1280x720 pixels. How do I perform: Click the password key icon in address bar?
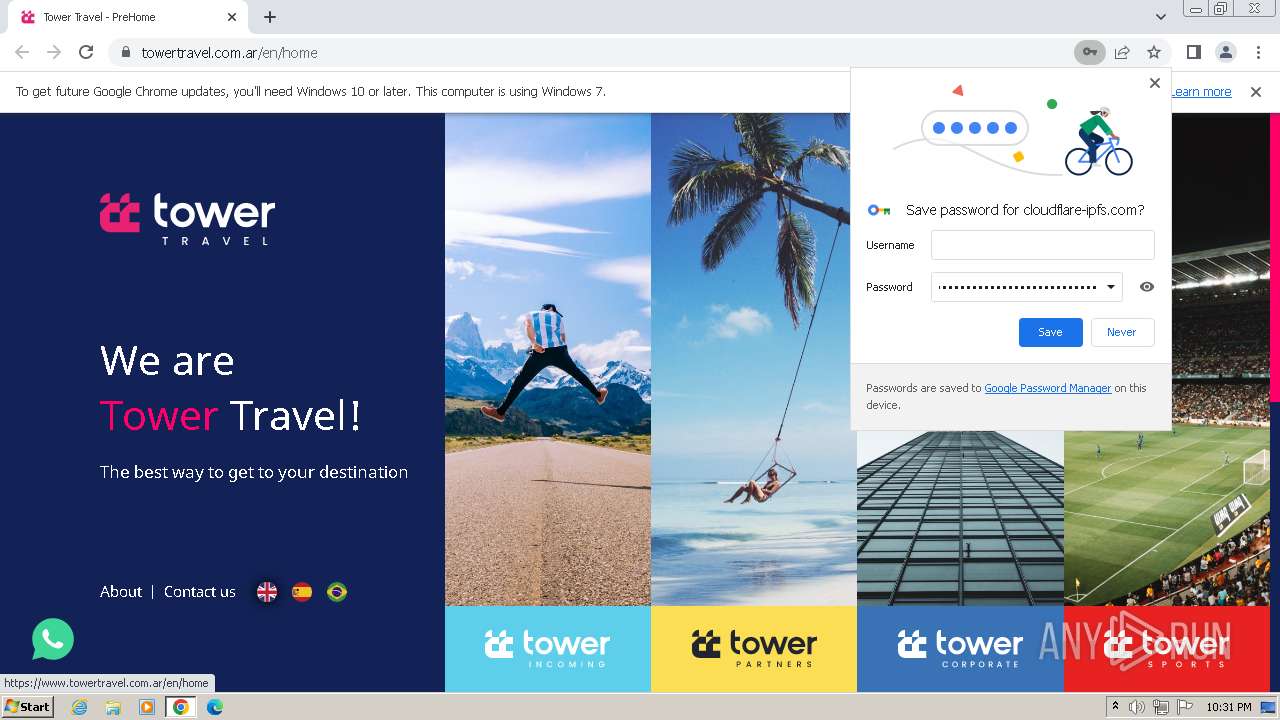(1089, 52)
